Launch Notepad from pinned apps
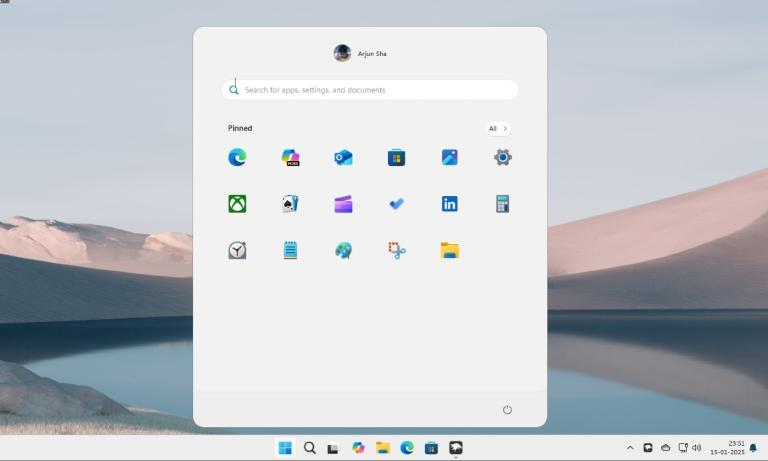The width and height of the screenshot is (768, 461). tap(290, 250)
